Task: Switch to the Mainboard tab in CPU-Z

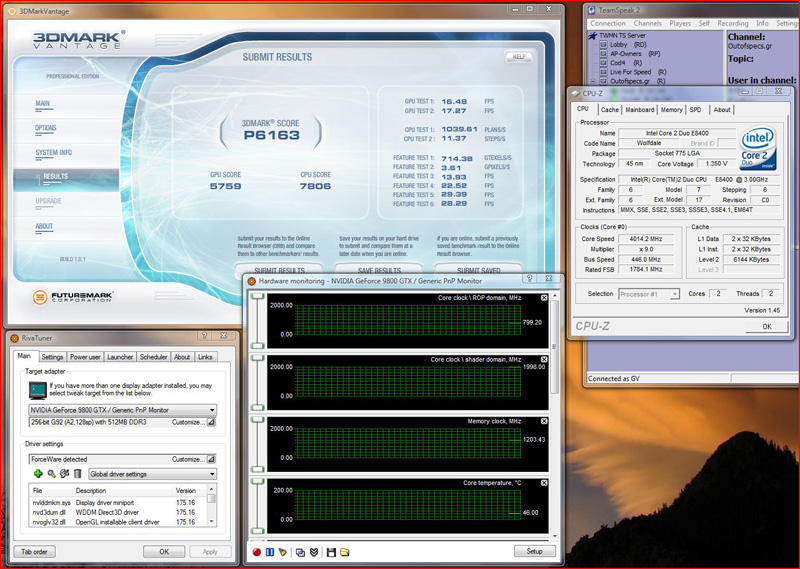Action: click(x=640, y=110)
